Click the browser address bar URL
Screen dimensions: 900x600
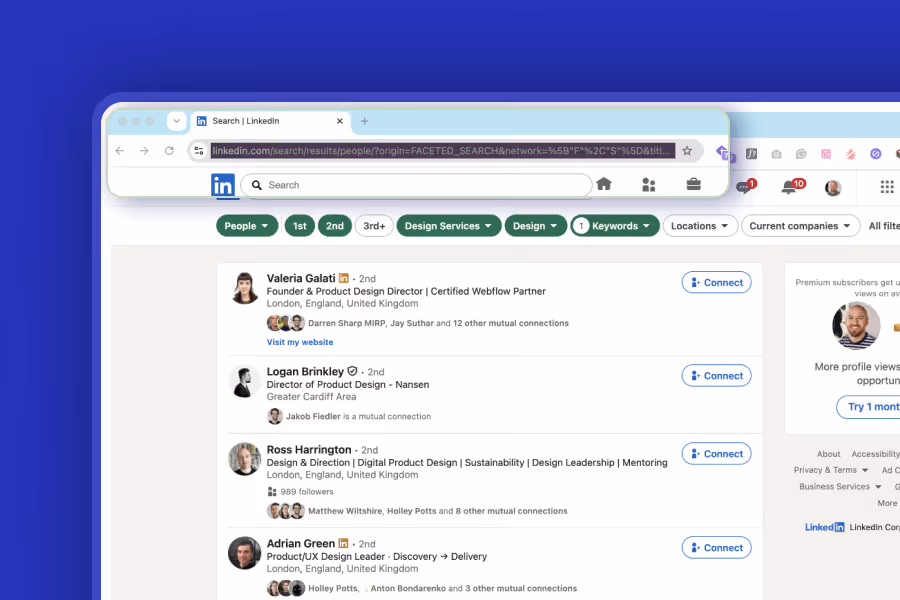click(443, 151)
